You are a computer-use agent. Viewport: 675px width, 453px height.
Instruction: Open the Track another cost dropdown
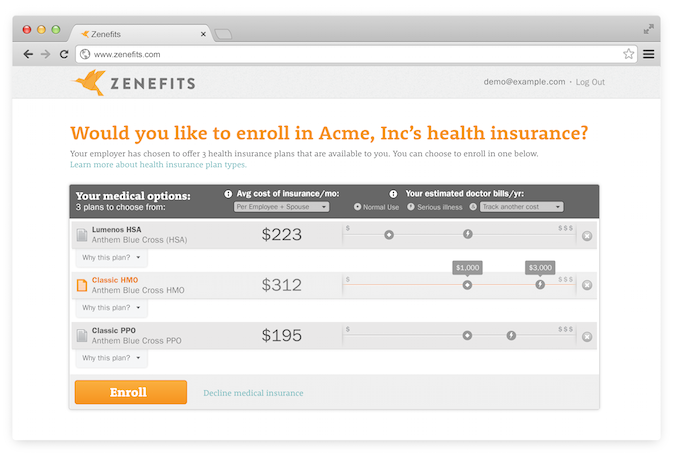(x=521, y=207)
